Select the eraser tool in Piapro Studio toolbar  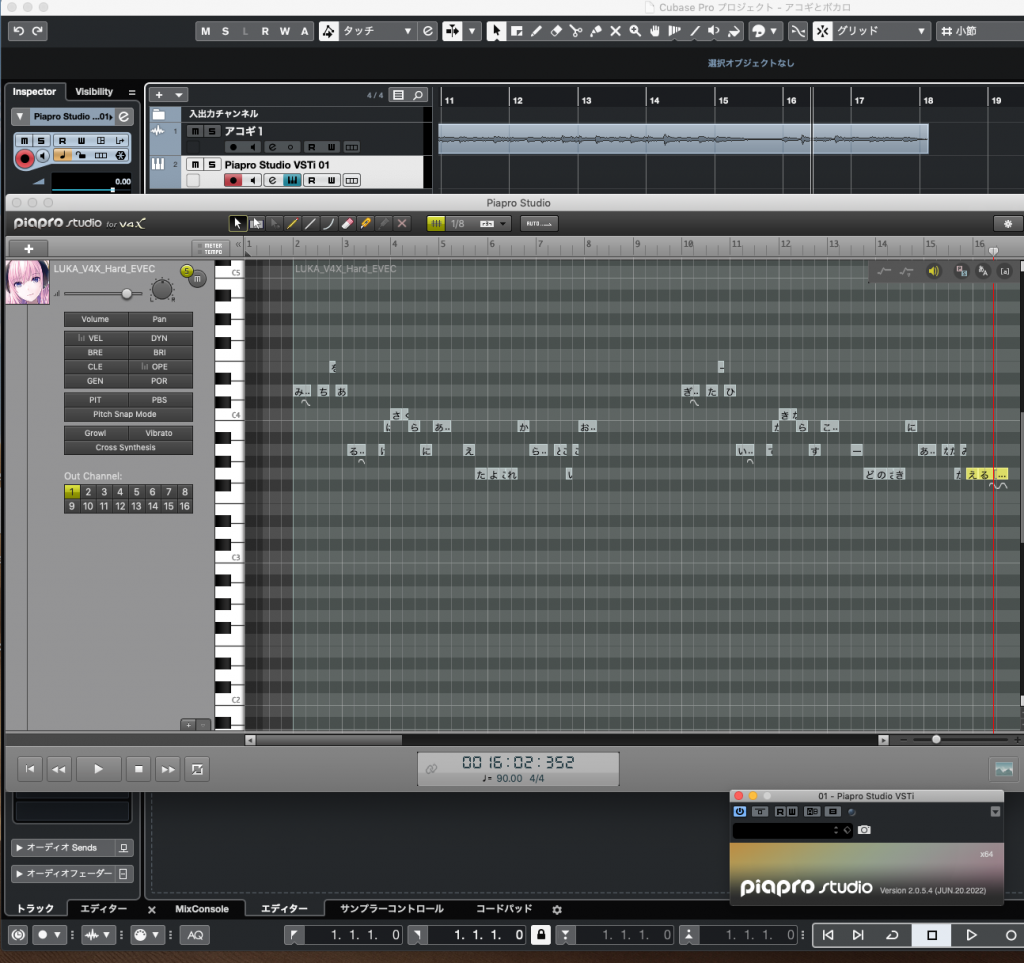[x=348, y=223]
